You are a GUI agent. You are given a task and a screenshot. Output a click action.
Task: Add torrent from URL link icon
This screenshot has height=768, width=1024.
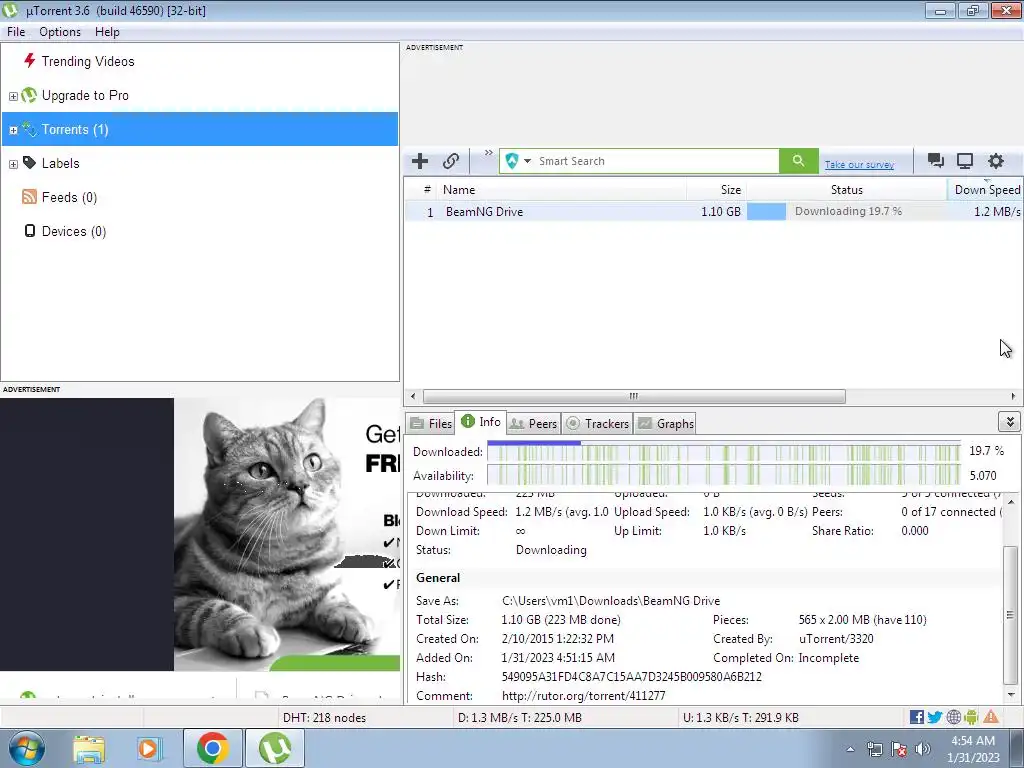451,161
